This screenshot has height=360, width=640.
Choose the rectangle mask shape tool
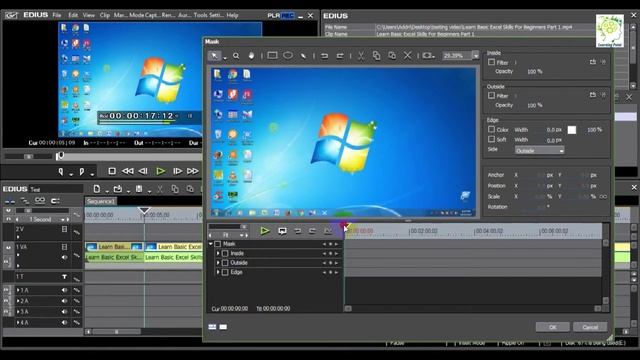pos(272,55)
